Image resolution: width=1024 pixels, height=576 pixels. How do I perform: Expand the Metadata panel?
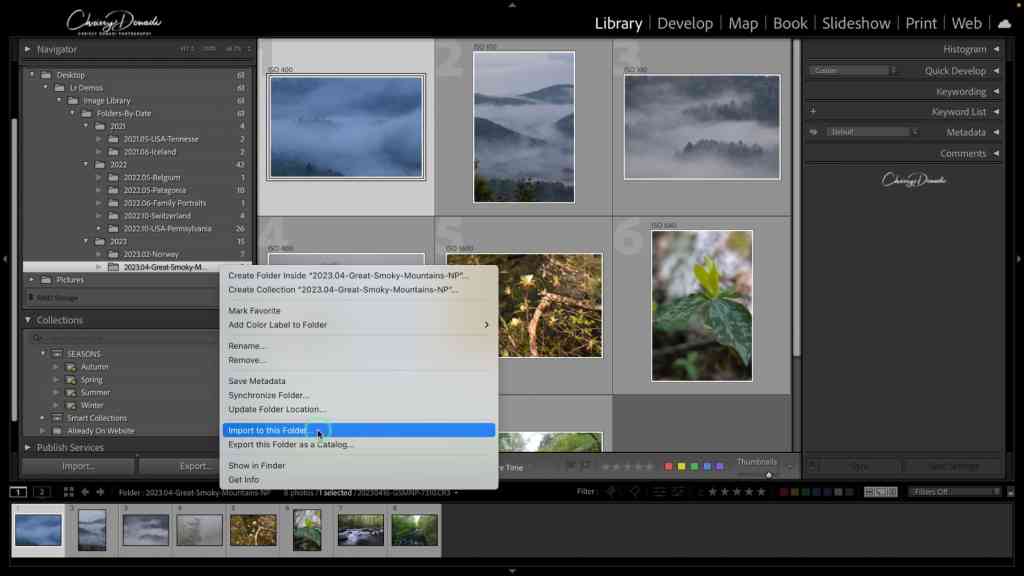pyautogui.click(x=996, y=132)
